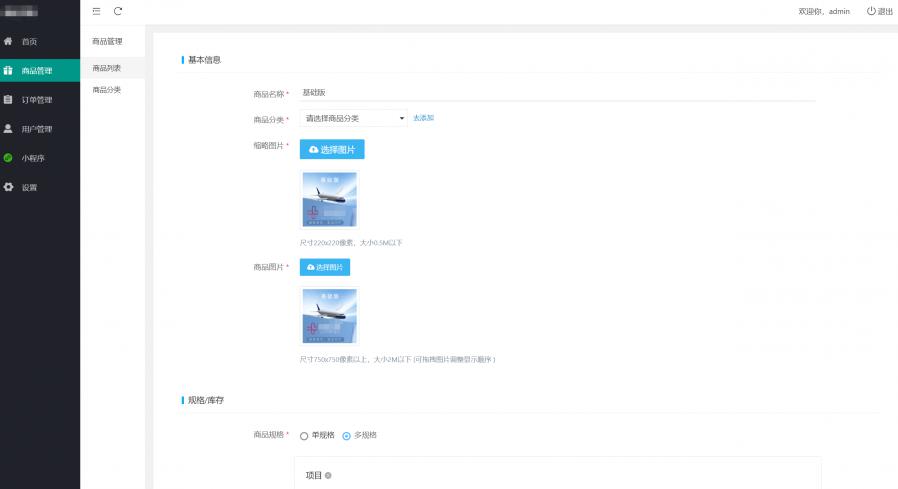Open the 商品分类 submenu item
This screenshot has height=489, width=898.
point(107,90)
